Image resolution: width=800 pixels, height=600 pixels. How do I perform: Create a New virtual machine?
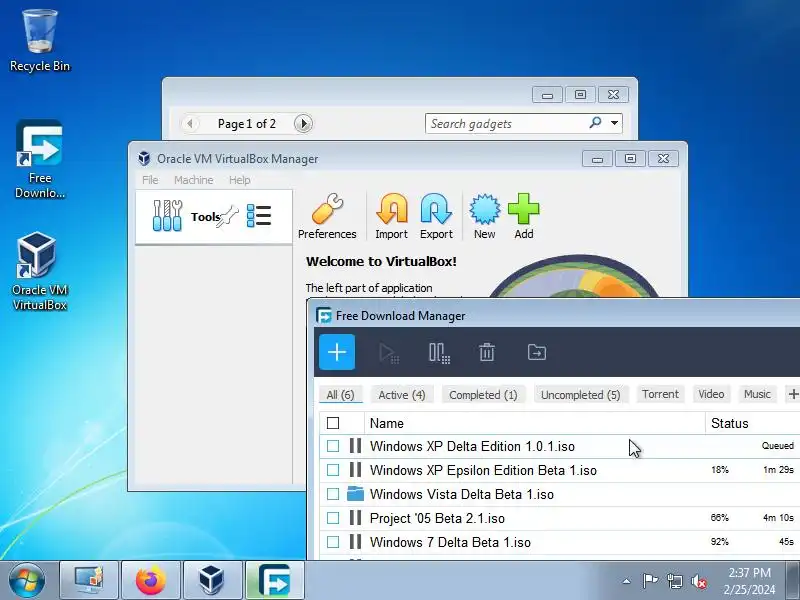coord(484,216)
